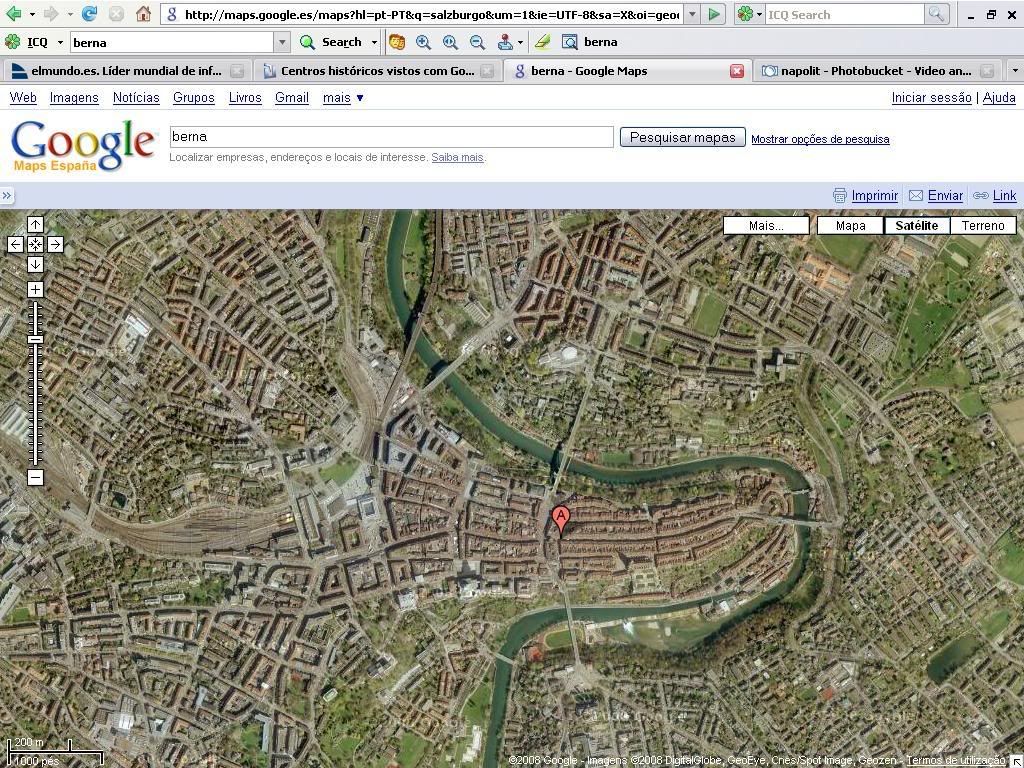
Task: Open the 'mais' dropdown in top navigation
Action: point(343,97)
